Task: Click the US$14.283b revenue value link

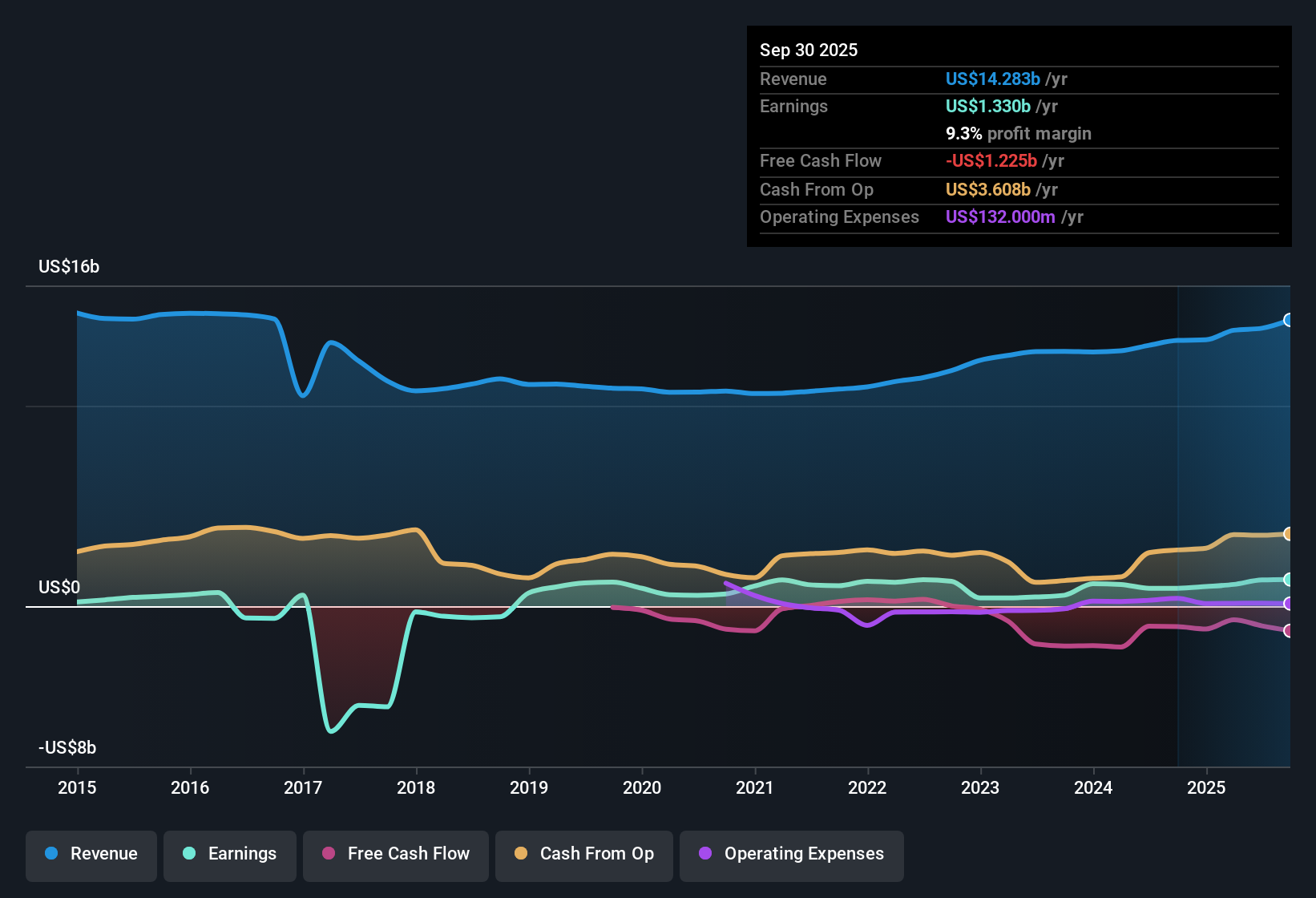Action: [992, 79]
